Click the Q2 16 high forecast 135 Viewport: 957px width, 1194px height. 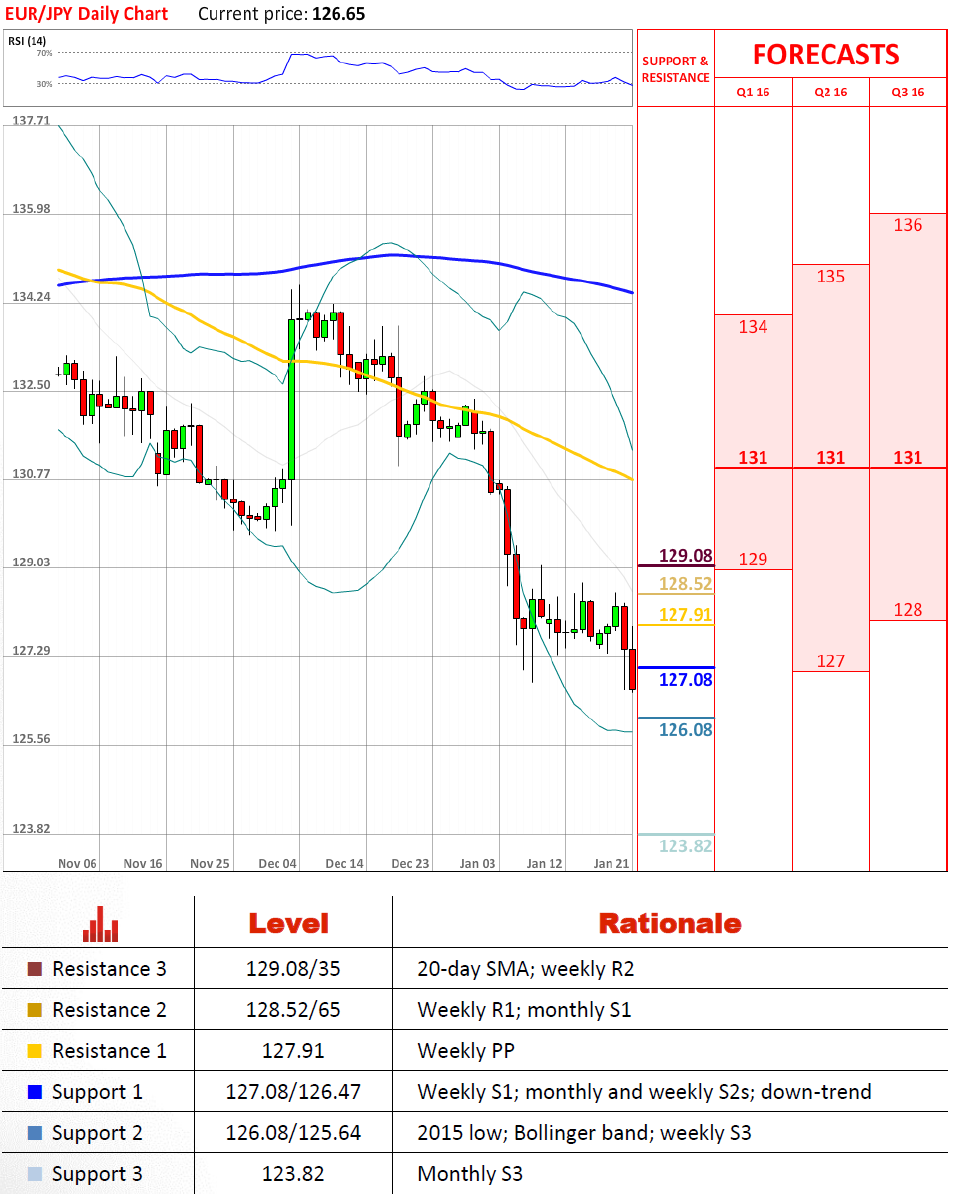[x=831, y=276]
